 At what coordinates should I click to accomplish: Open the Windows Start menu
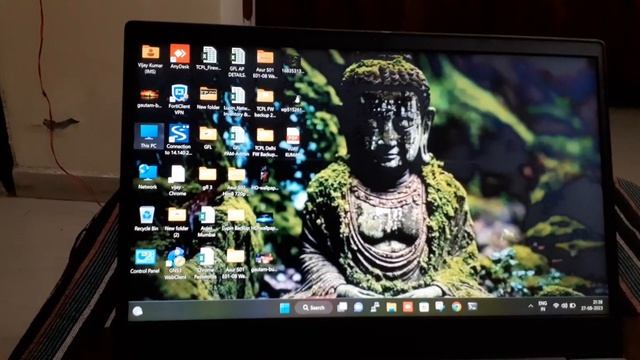[x=285, y=308]
